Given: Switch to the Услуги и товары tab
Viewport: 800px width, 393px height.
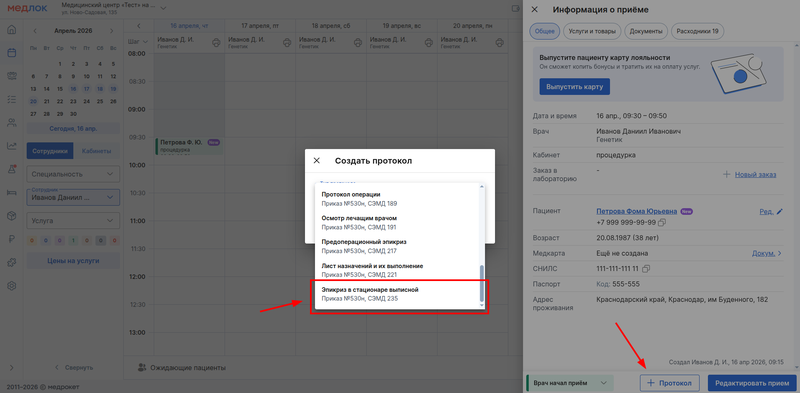Looking at the screenshot, I should (592, 32).
